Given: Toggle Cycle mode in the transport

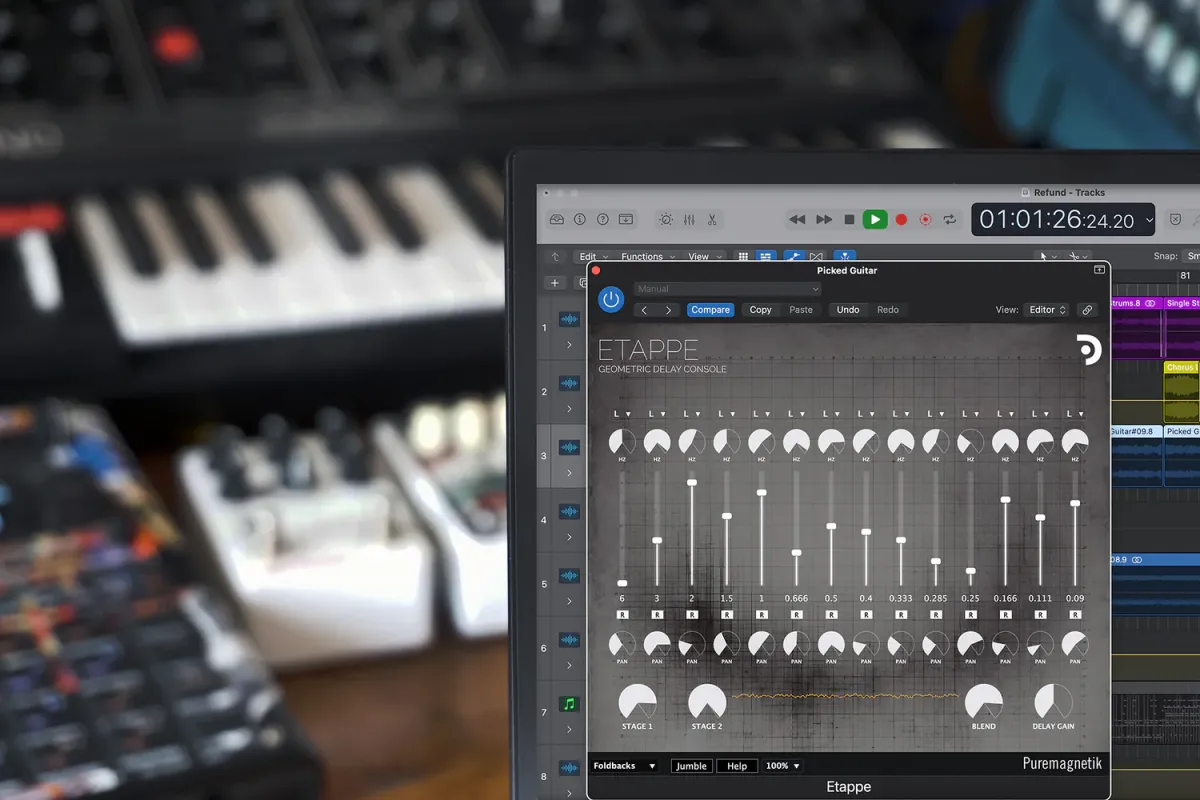Looking at the screenshot, I should [950, 219].
